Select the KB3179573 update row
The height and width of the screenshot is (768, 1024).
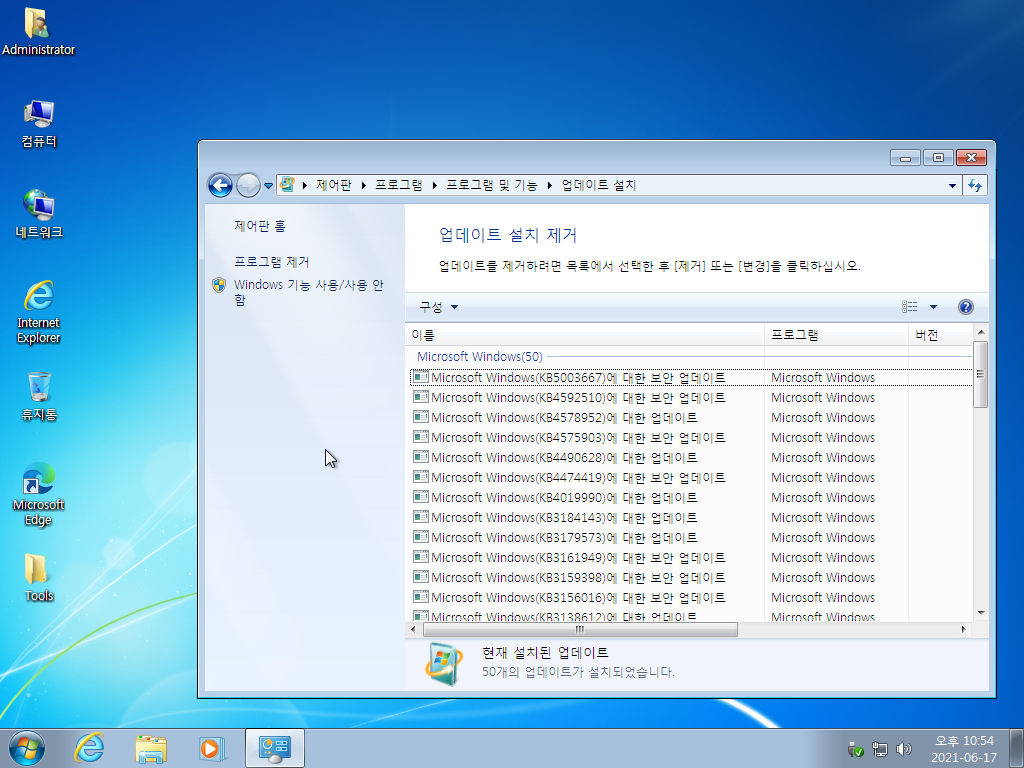691,537
